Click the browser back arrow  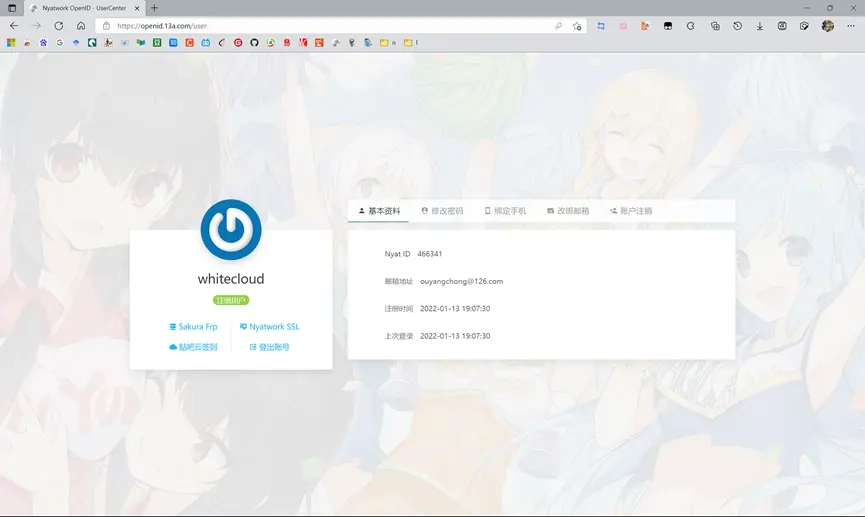[14, 26]
